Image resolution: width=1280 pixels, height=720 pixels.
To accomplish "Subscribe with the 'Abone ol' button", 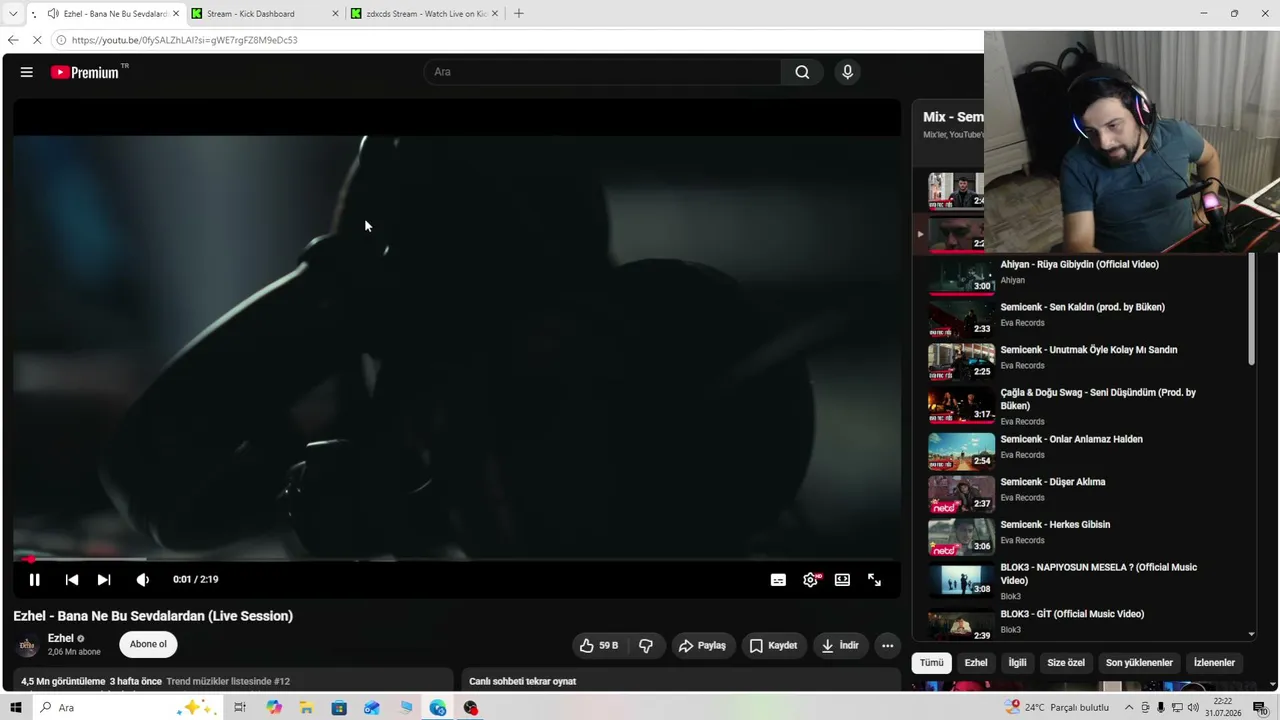I will coord(148,645).
